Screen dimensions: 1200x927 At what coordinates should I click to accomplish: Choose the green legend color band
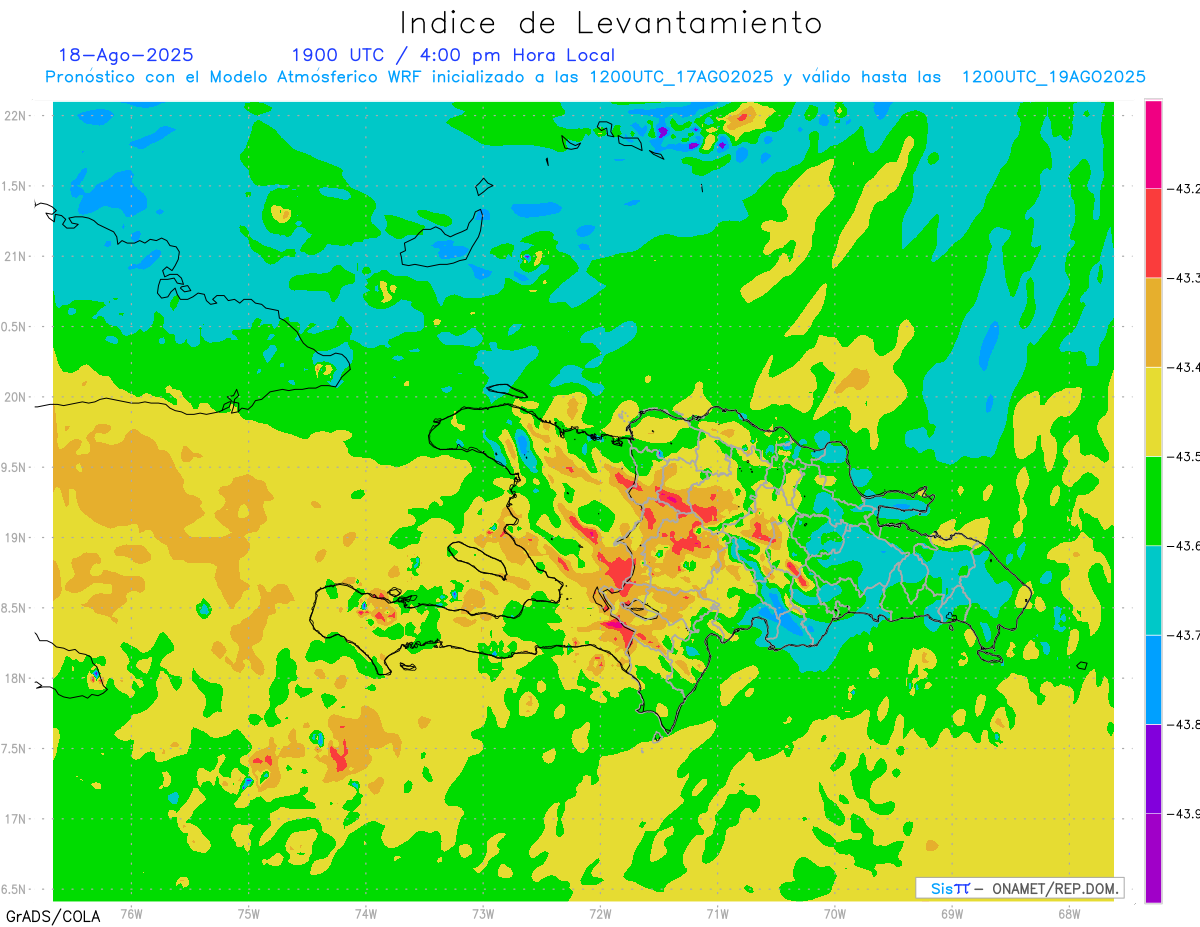[x=1153, y=500]
